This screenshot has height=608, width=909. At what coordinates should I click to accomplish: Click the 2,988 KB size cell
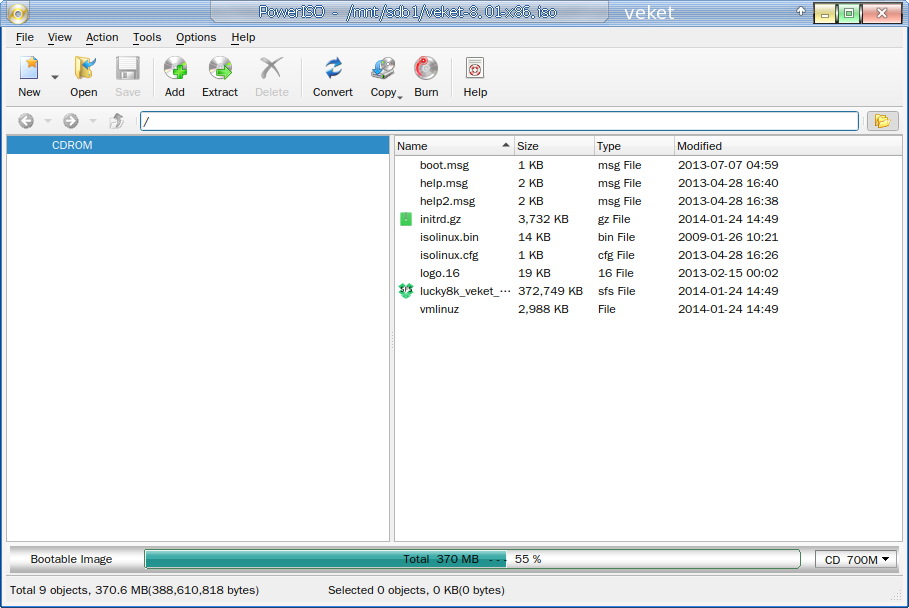point(543,309)
